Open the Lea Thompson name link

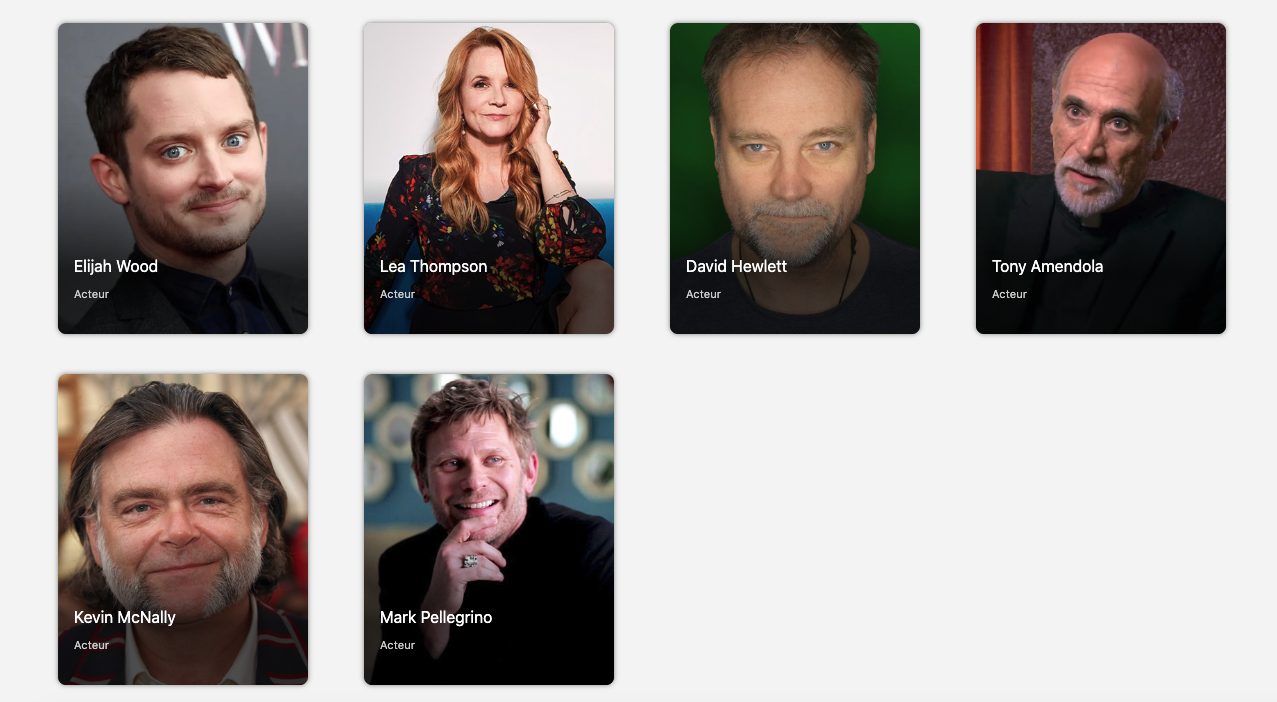click(x=434, y=266)
